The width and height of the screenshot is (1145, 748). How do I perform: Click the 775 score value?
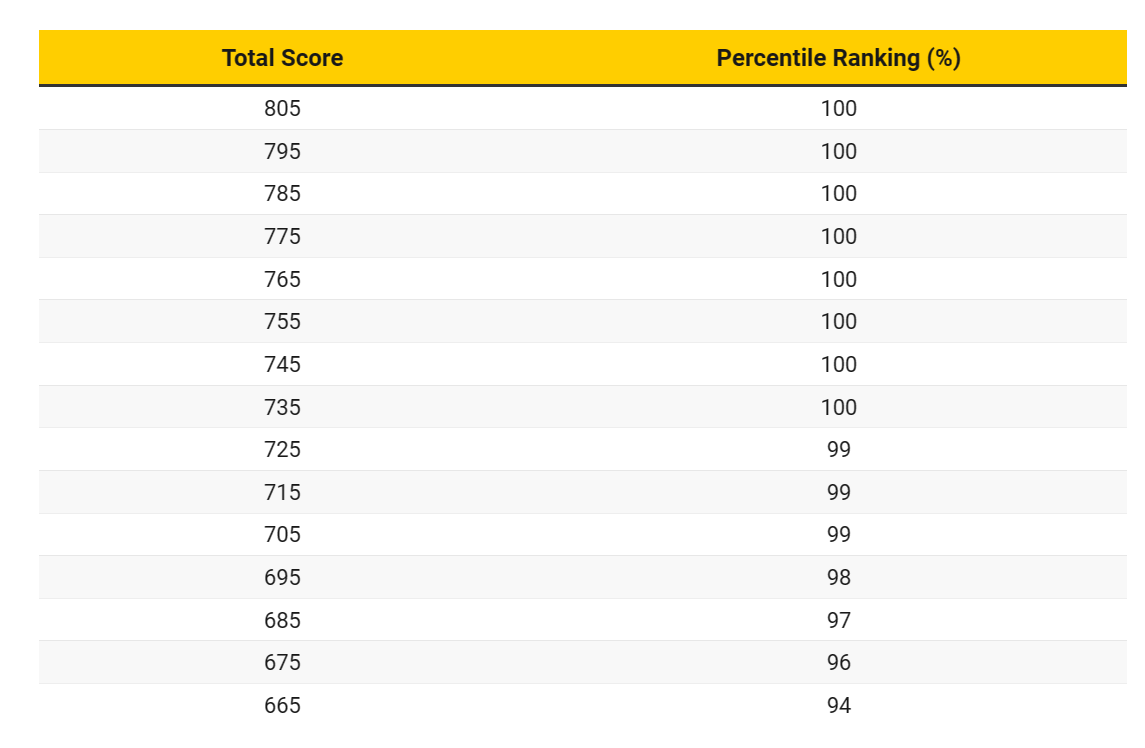(x=282, y=236)
